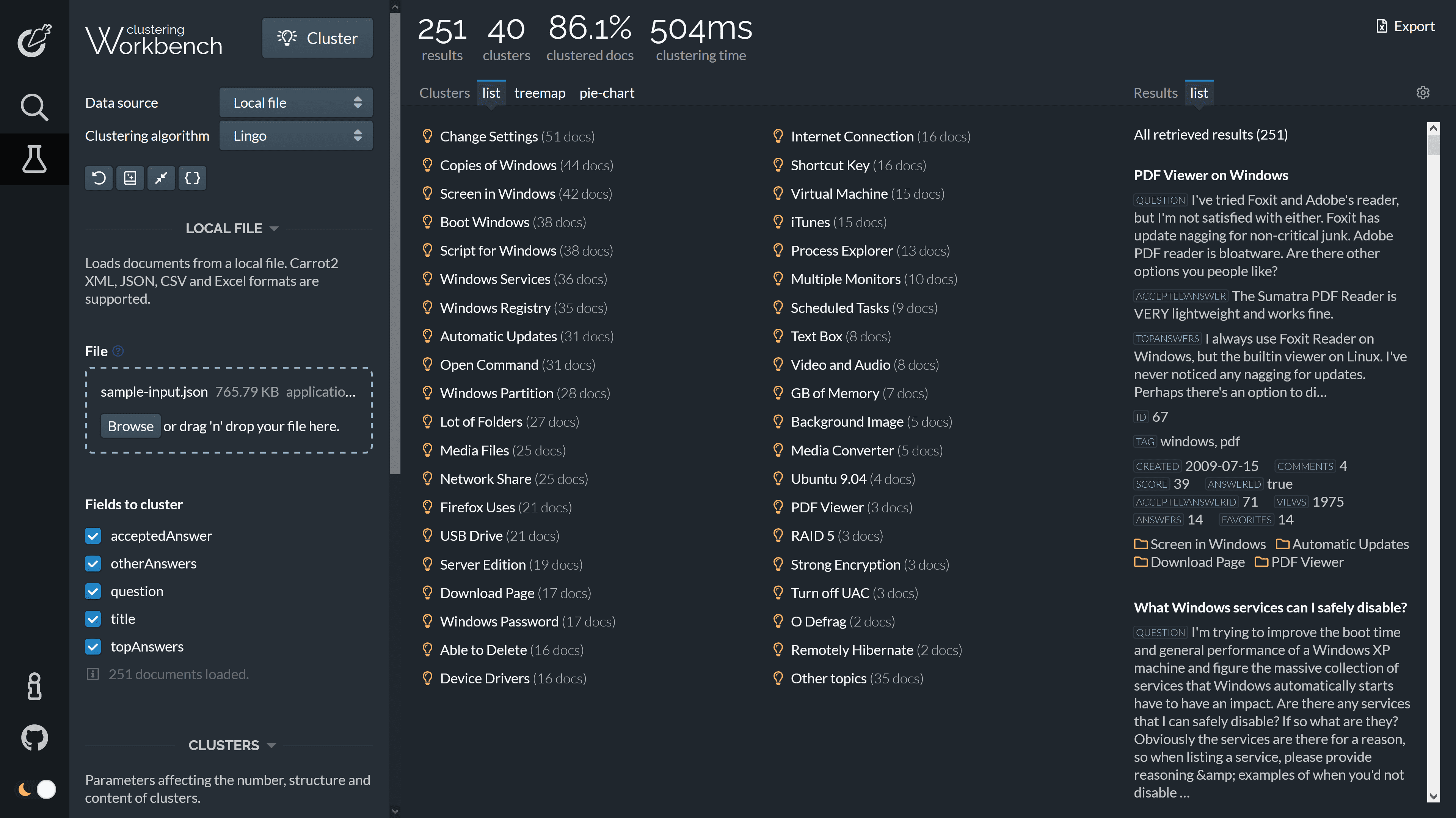Open the search view in the sidebar

coord(34,107)
